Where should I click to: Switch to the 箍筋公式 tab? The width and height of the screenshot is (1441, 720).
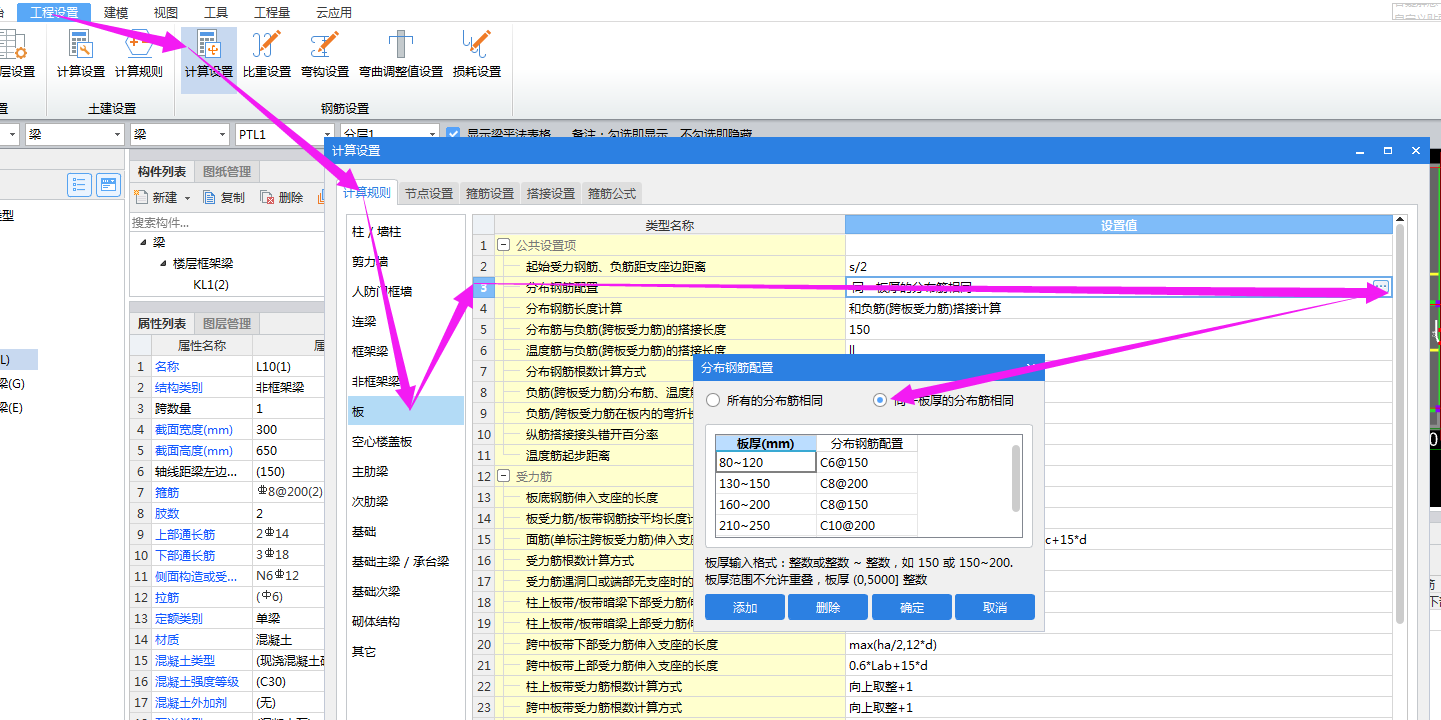(612, 193)
